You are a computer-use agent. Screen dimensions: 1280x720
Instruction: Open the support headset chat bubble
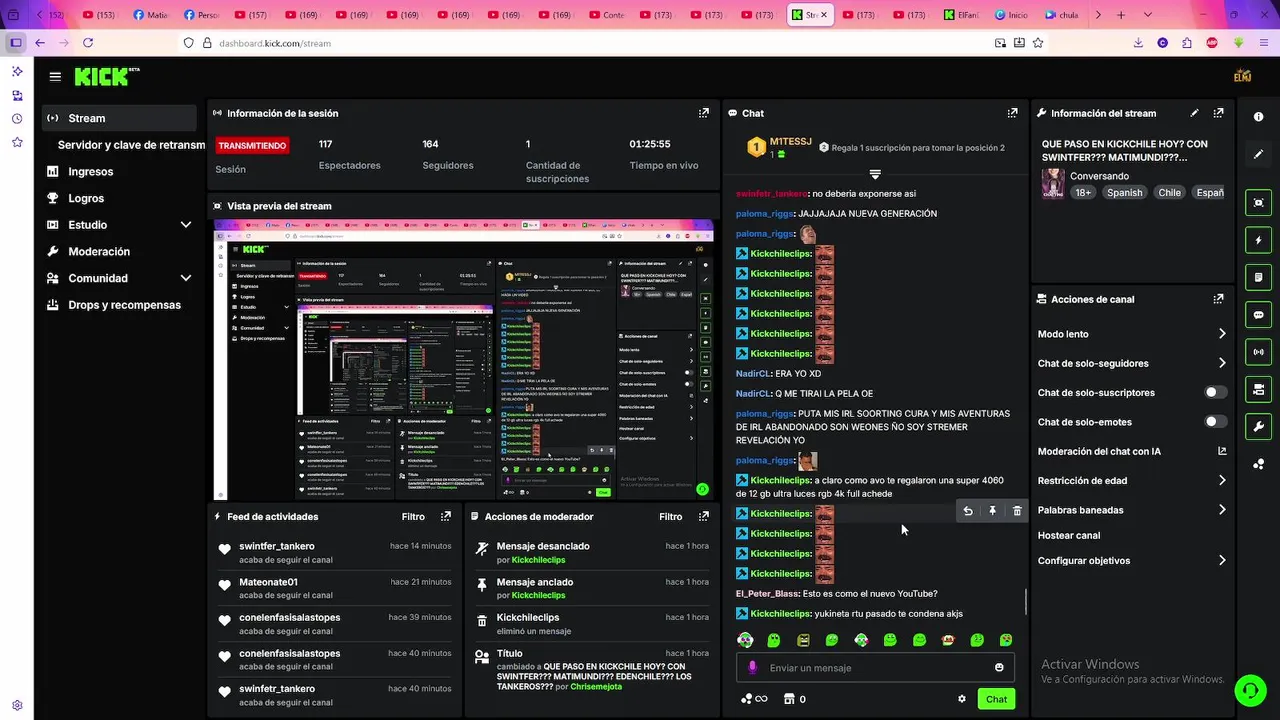(1249, 690)
